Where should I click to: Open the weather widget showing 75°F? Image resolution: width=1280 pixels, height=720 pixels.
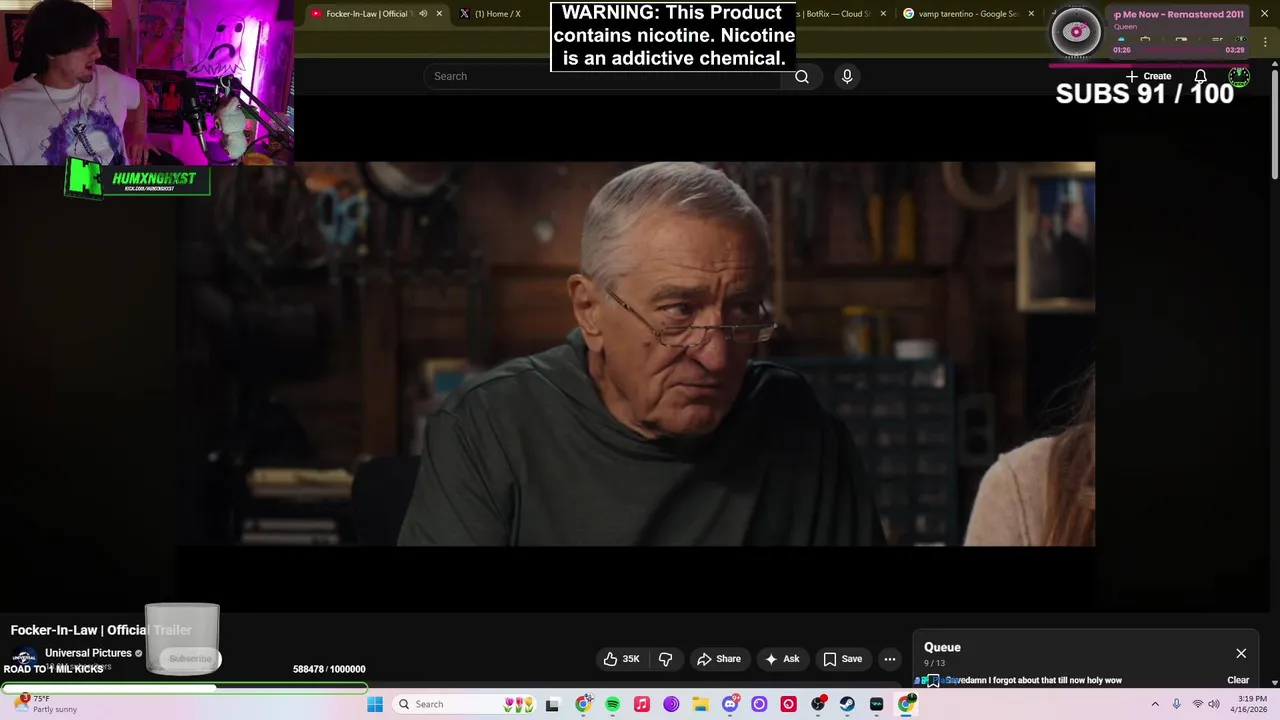tap(45, 704)
